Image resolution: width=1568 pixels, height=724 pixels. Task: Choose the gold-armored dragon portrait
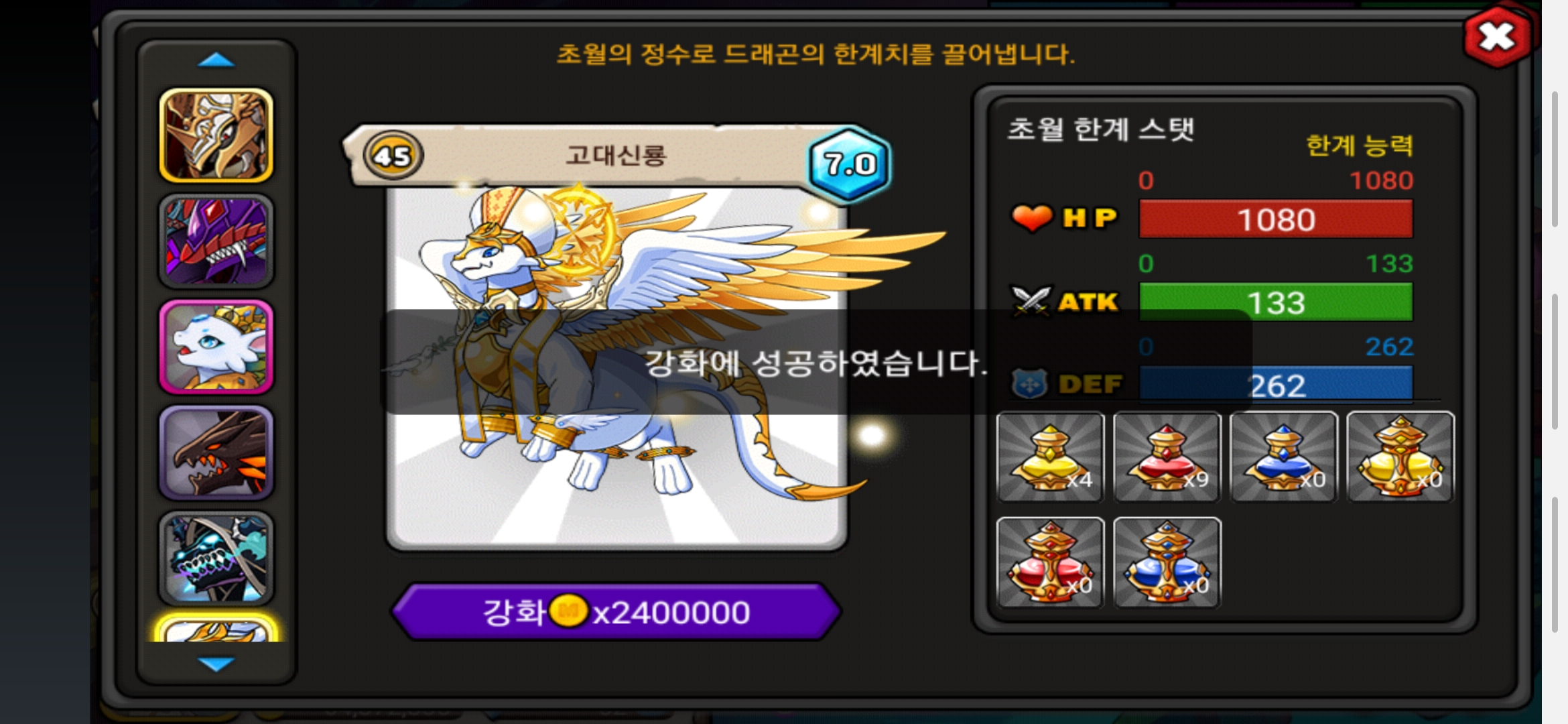pos(216,135)
